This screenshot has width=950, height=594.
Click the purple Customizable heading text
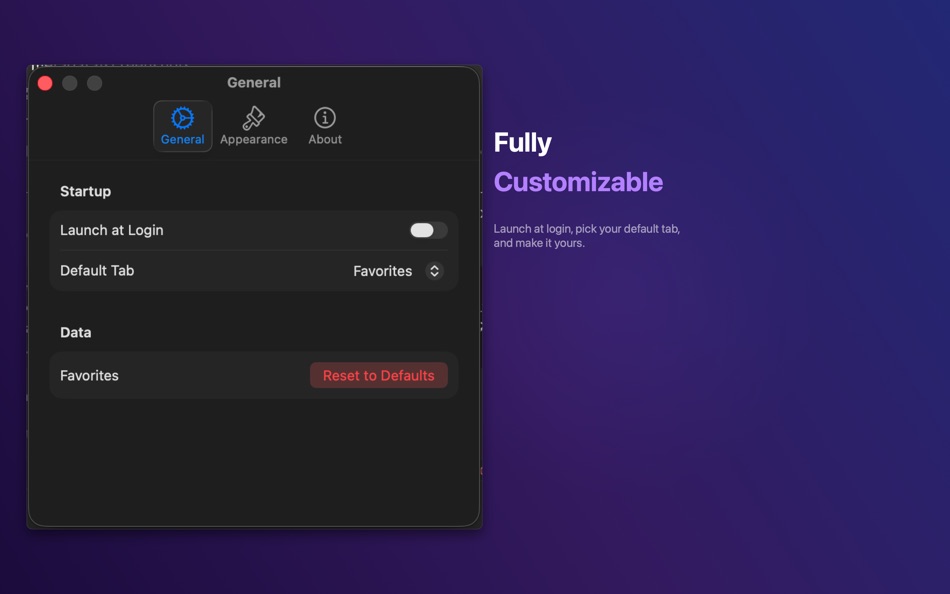tap(578, 182)
